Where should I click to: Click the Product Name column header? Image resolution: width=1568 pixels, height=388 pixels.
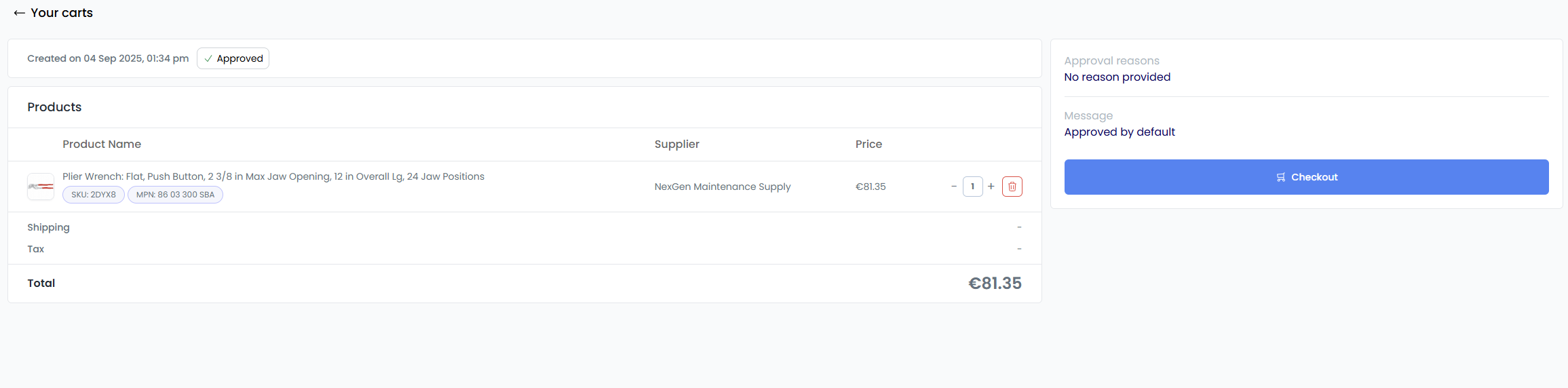point(102,144)
